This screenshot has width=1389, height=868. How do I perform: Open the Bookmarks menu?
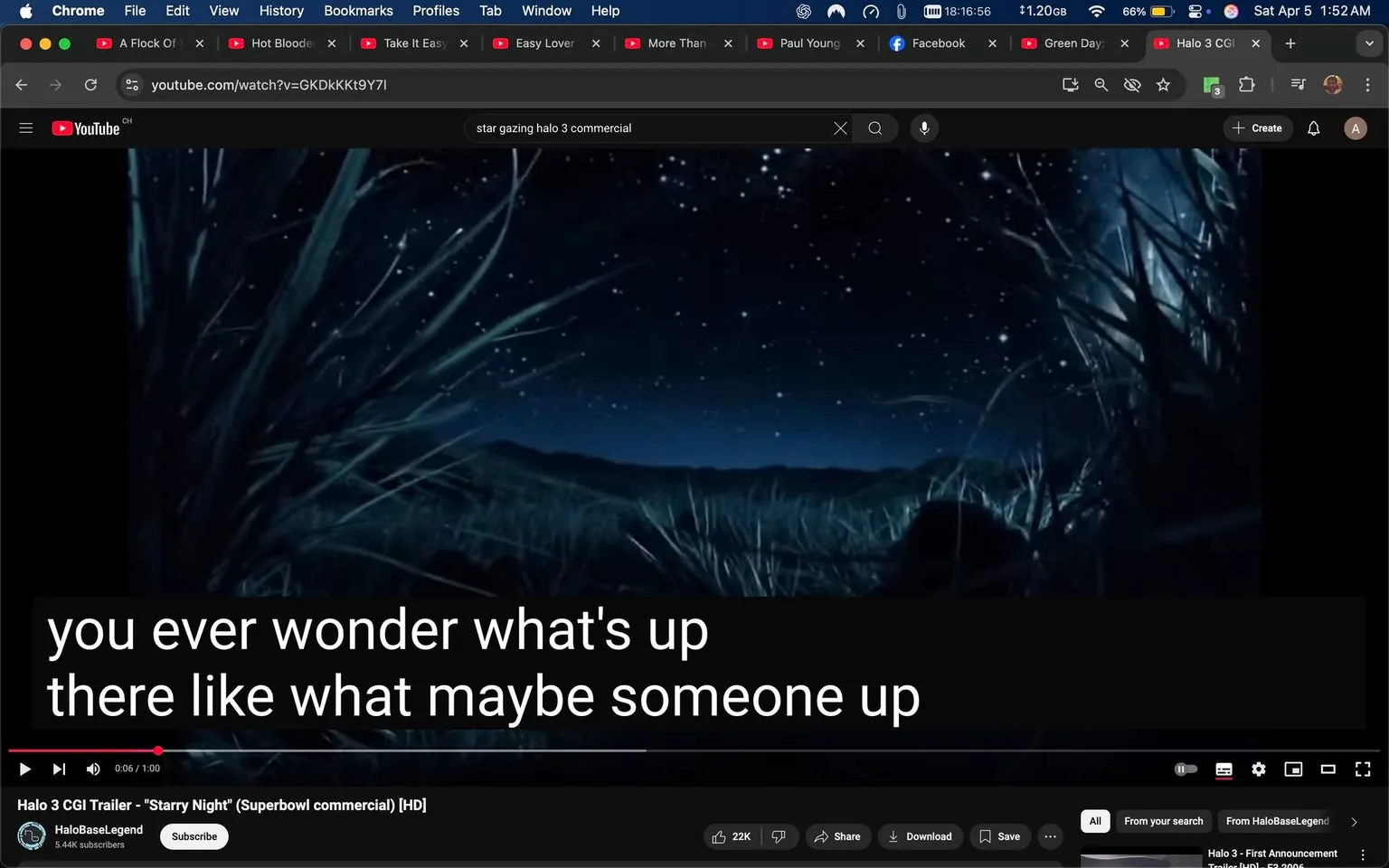point(358,11)
